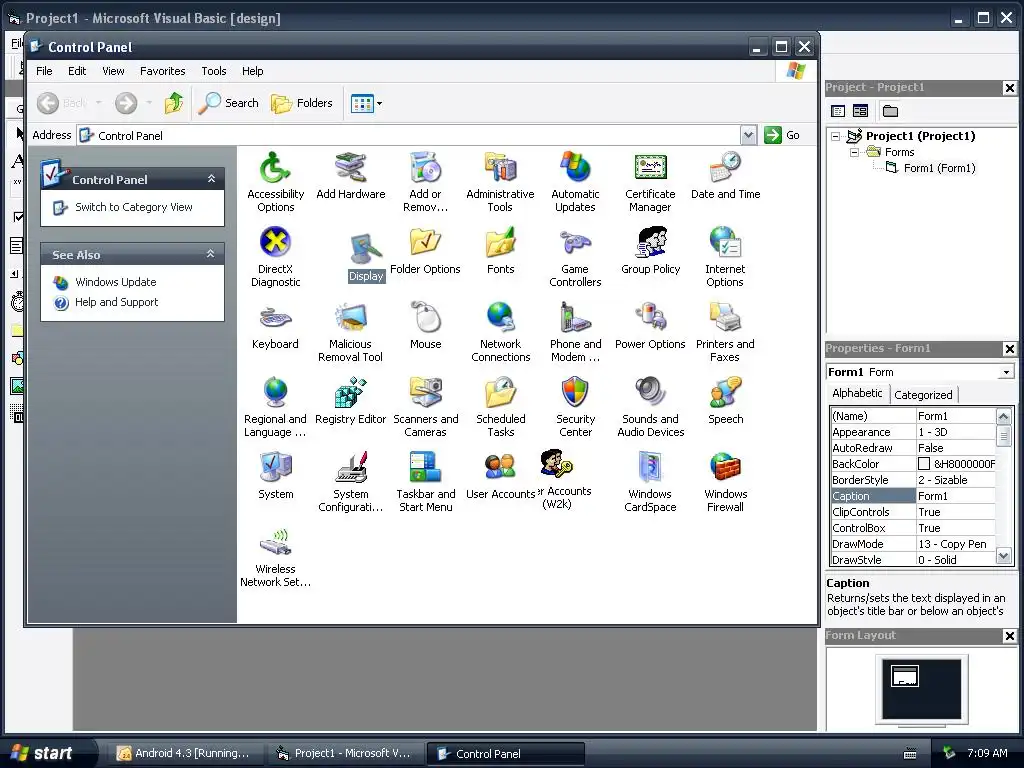Open Registry Editor icon
Image resolution: width=1024 pixels, height=768 pixels.
click(351, 400)
